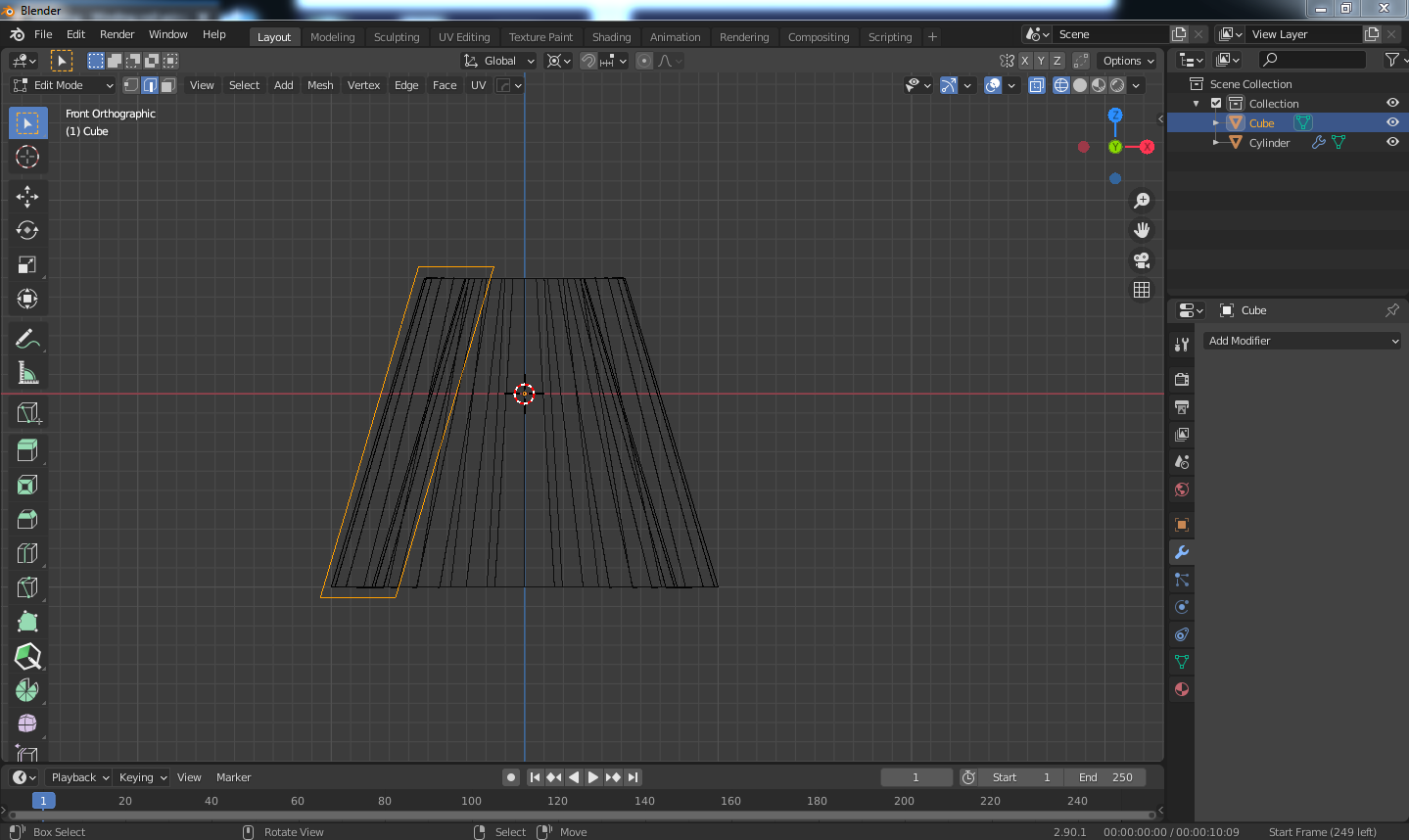
Task: Activate the Inset Faces tool
Action: [x=27, y=485]
